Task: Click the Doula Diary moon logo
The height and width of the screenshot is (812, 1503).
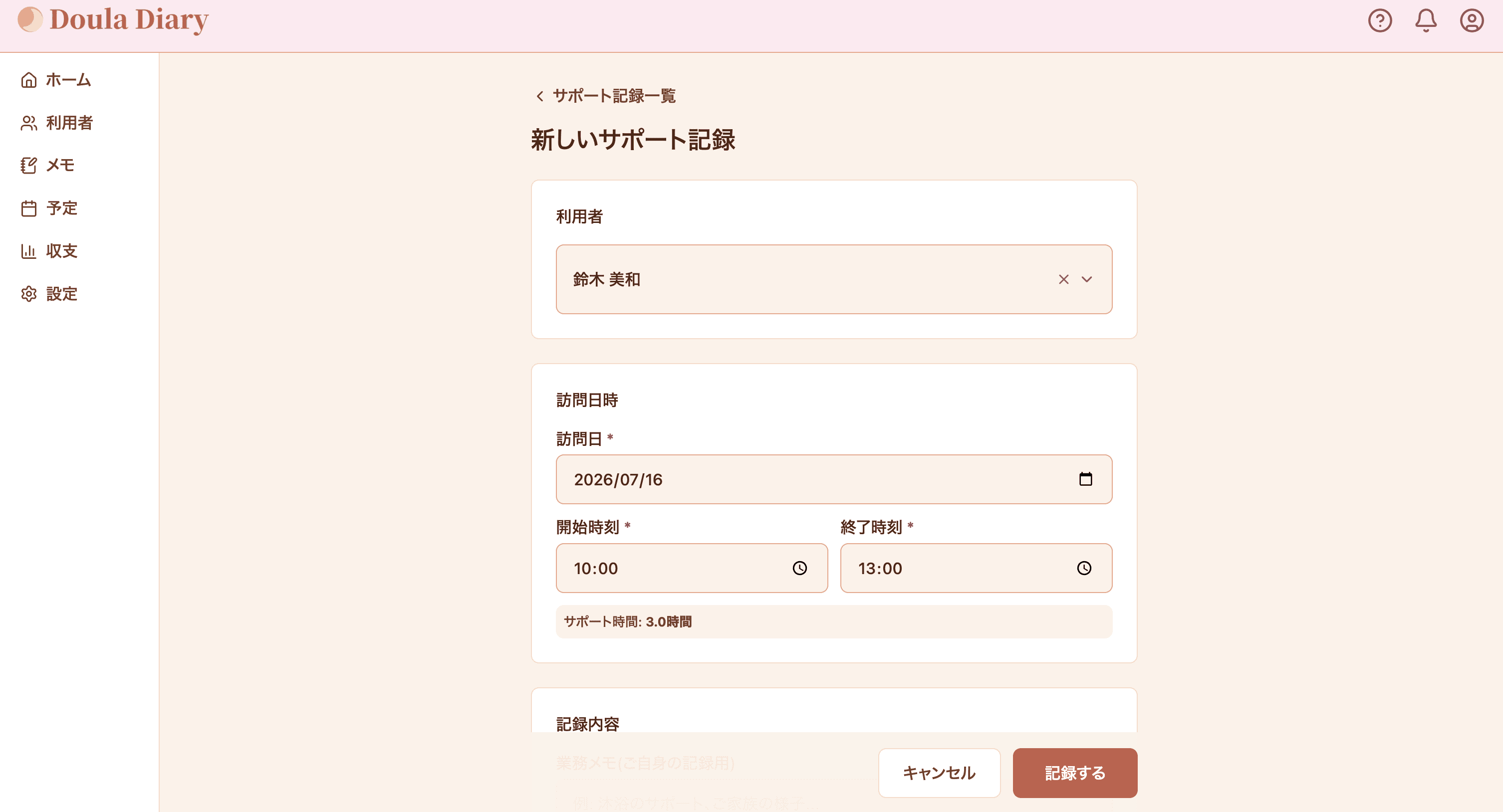Action: click(x=30, y=19)
